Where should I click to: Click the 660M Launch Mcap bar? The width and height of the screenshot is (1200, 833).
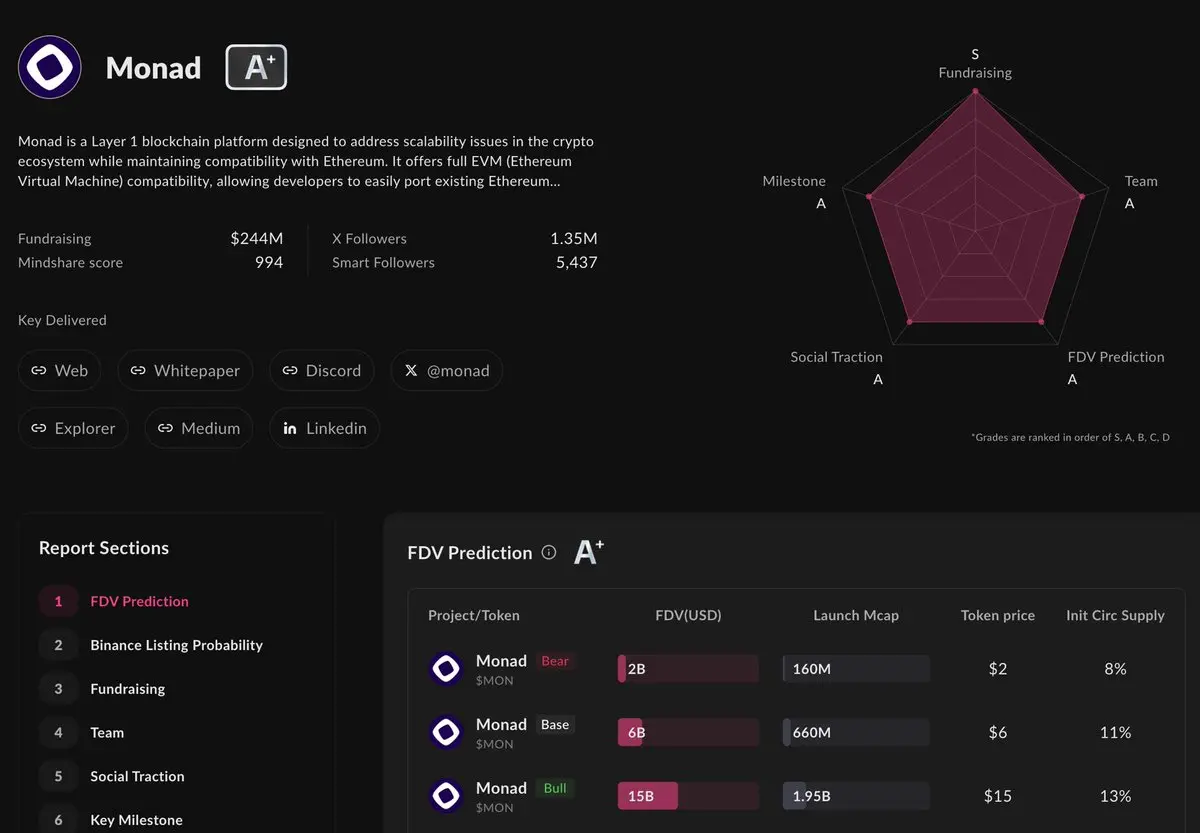coord(856,733)
